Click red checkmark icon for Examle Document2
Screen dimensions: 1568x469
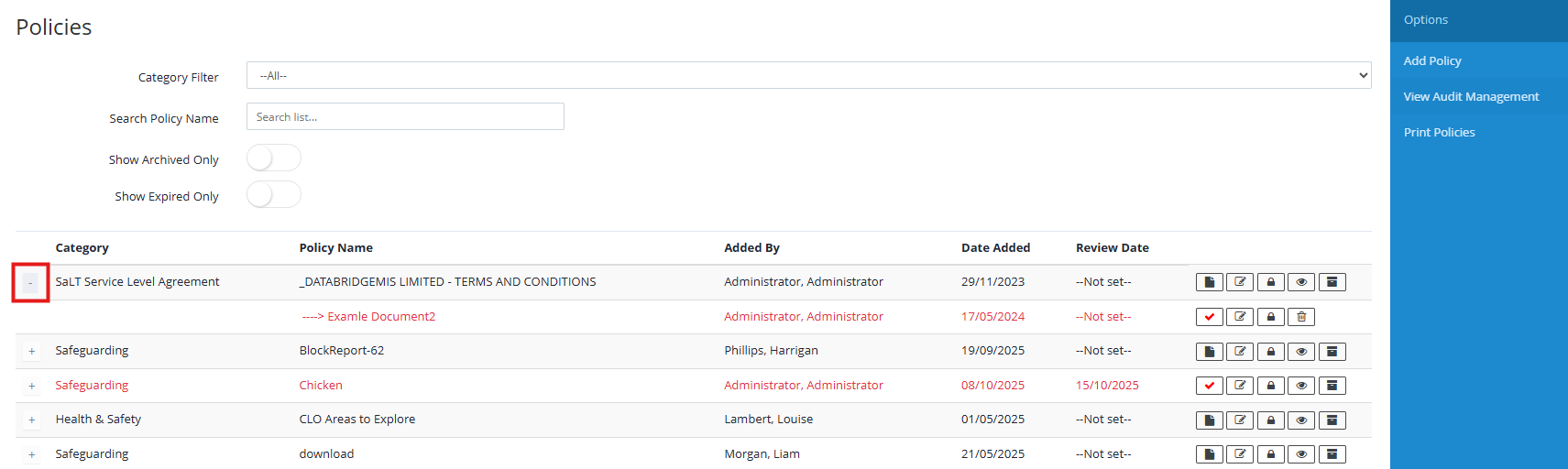point(1209,317)
